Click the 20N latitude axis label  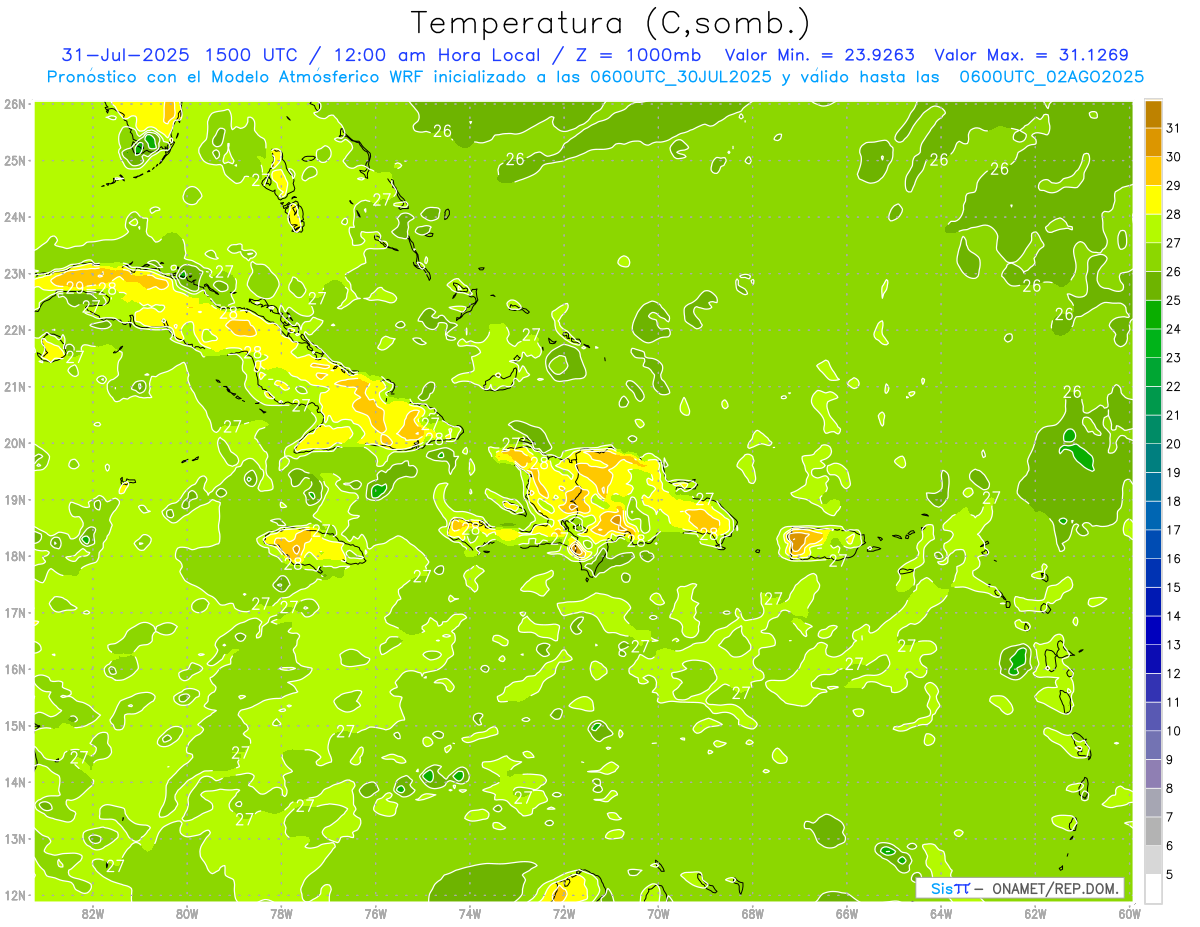tap(14, 444)
